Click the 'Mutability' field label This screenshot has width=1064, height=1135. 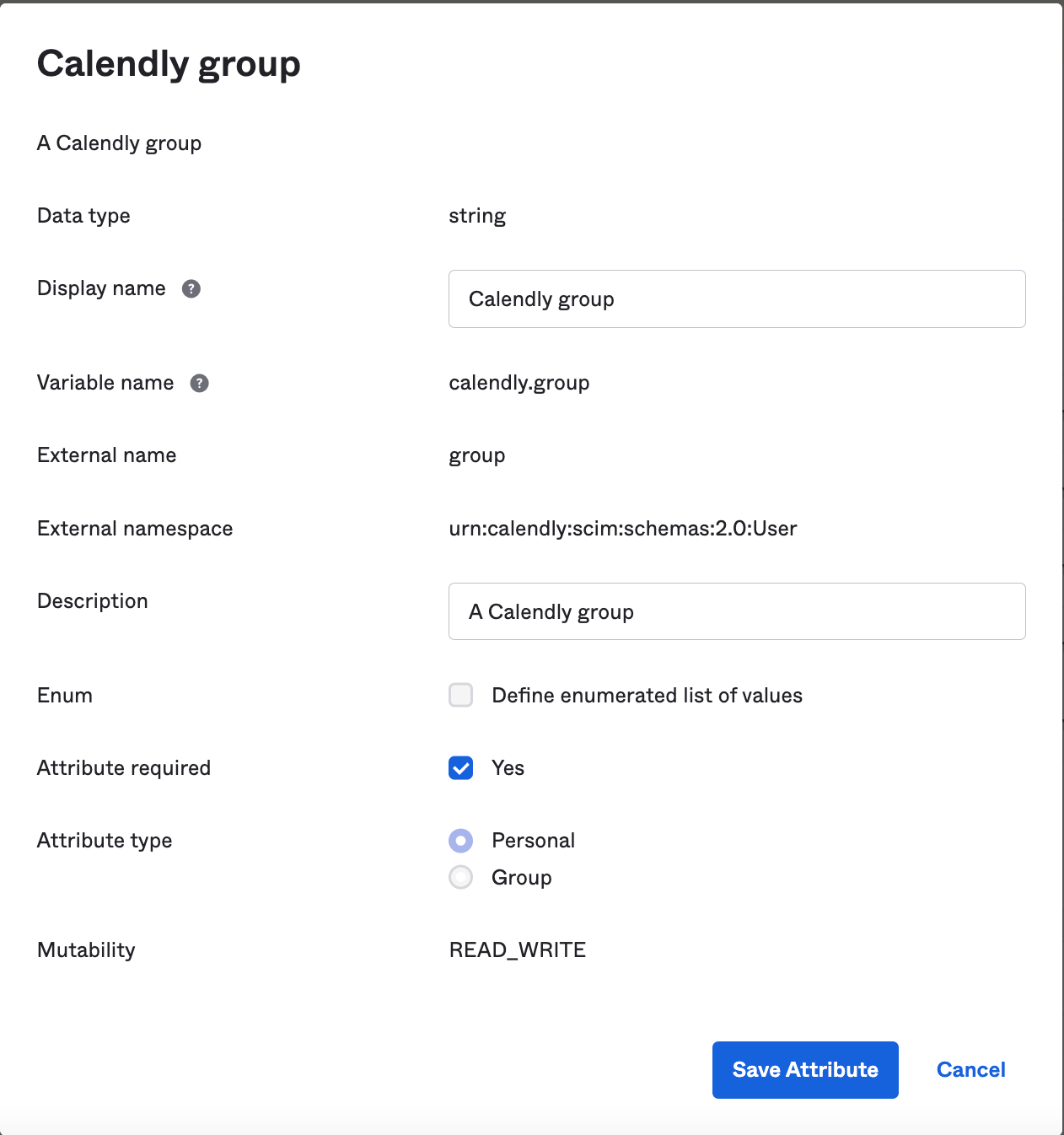(x=86, y=950)
